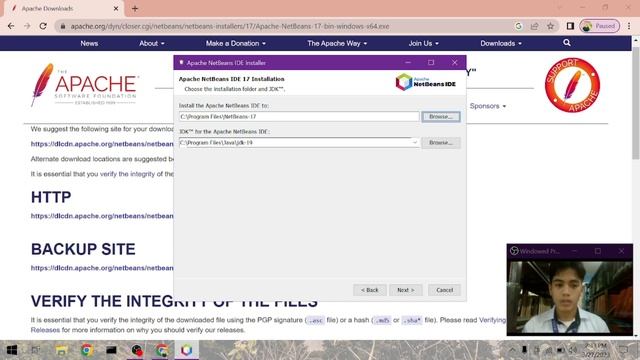Click the Apache Software Foundation logo
Screen dimensions: 640x360
(84, 85)
